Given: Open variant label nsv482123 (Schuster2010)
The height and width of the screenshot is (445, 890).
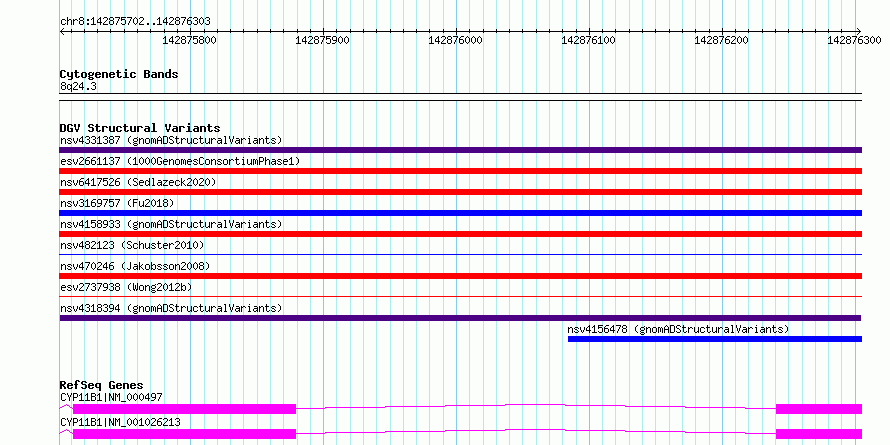Looking at the screenshot, I should pos(132,245).
